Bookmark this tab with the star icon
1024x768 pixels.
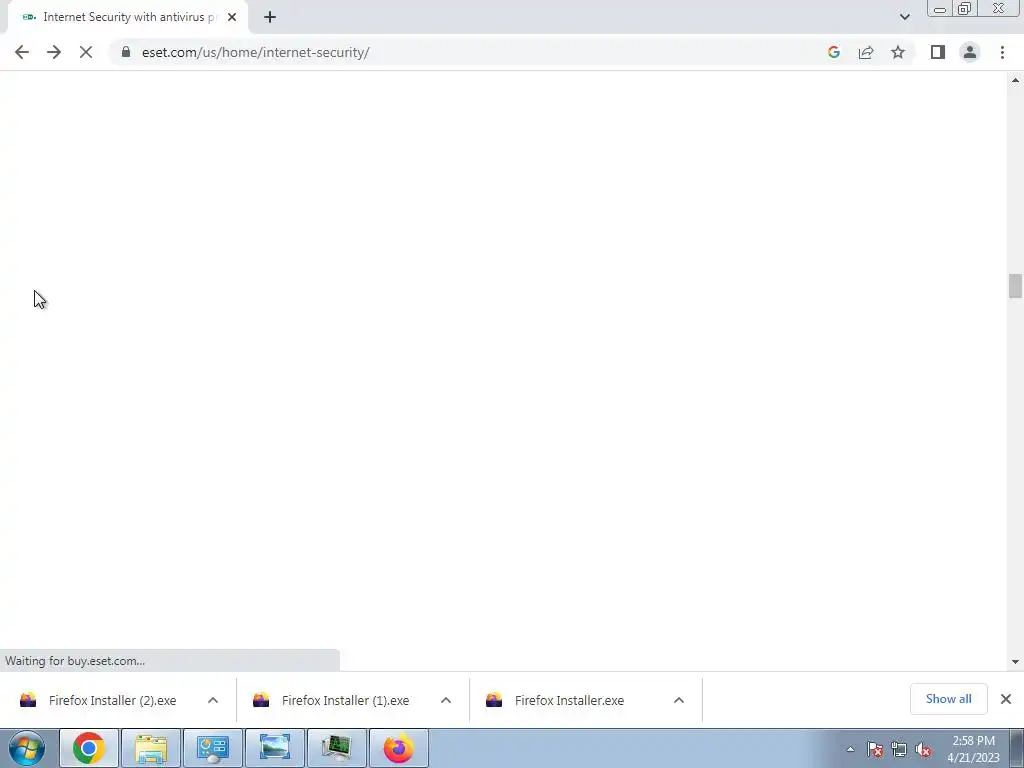tap(898, 52)
